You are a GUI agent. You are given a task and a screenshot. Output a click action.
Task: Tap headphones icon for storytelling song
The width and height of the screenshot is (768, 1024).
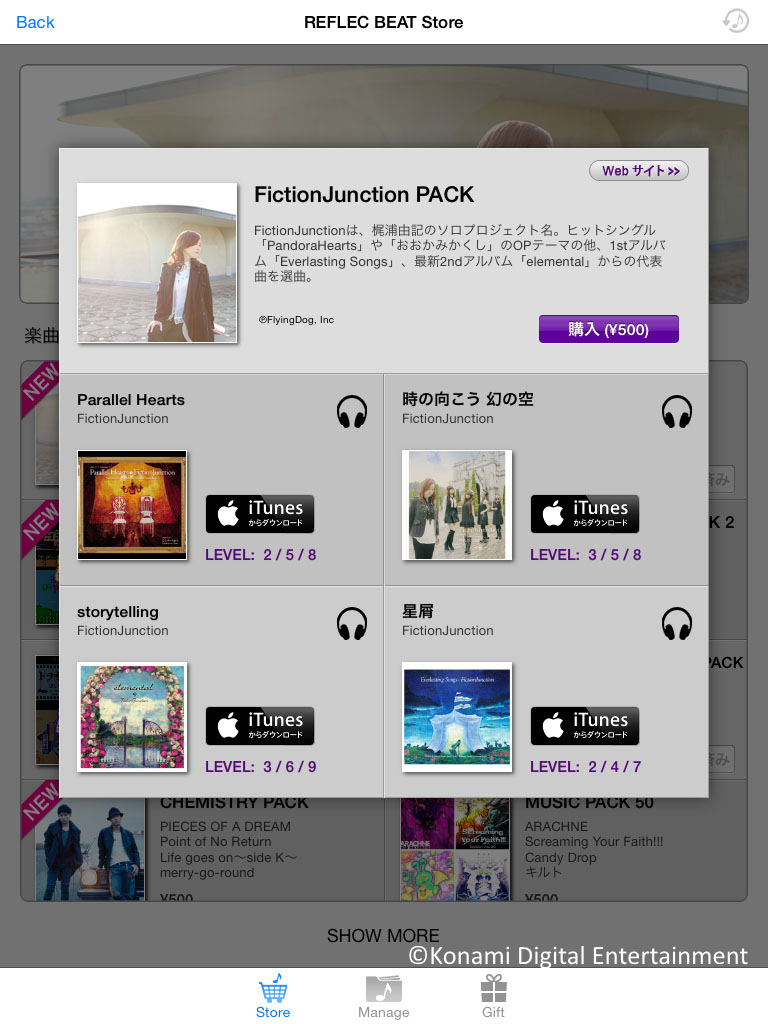point(351,624)
